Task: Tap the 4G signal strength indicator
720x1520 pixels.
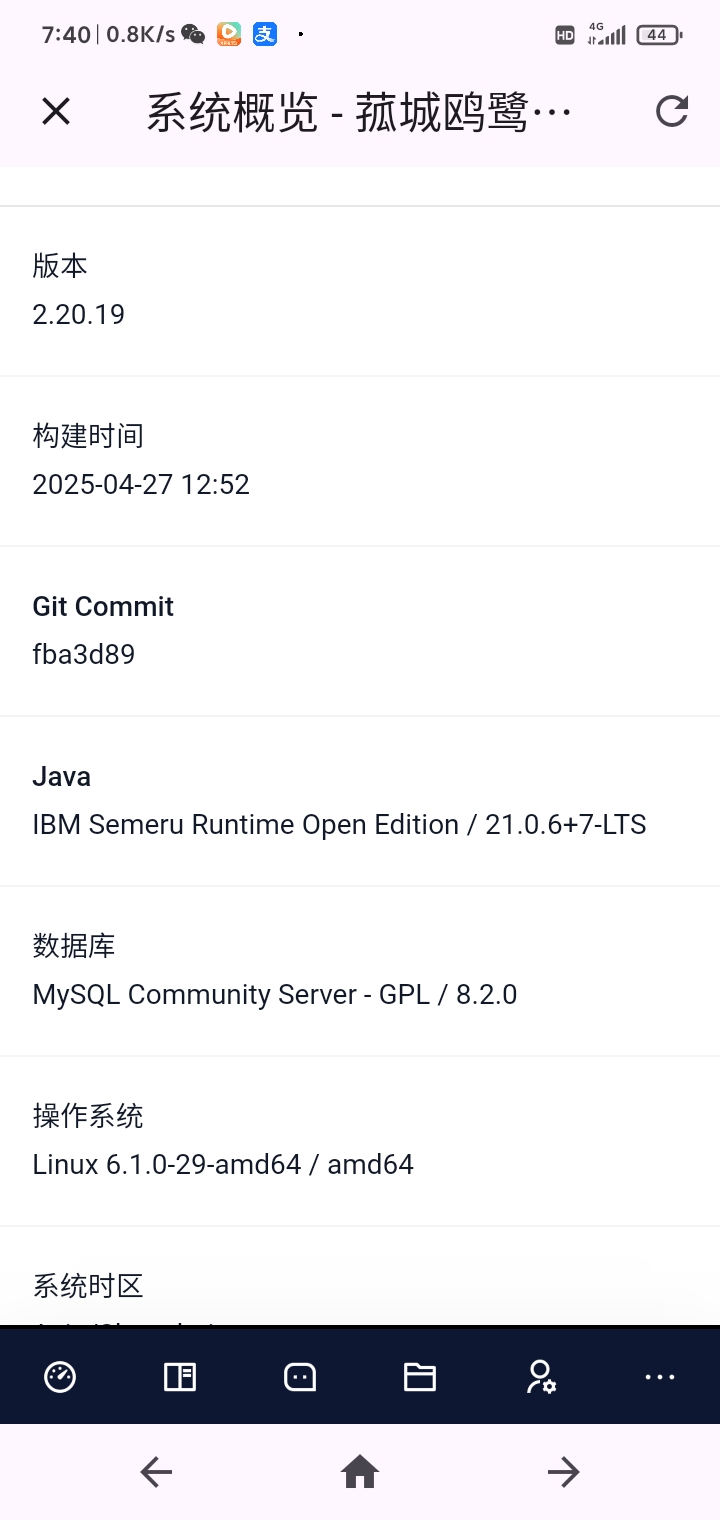Action: tap(607, 34)
